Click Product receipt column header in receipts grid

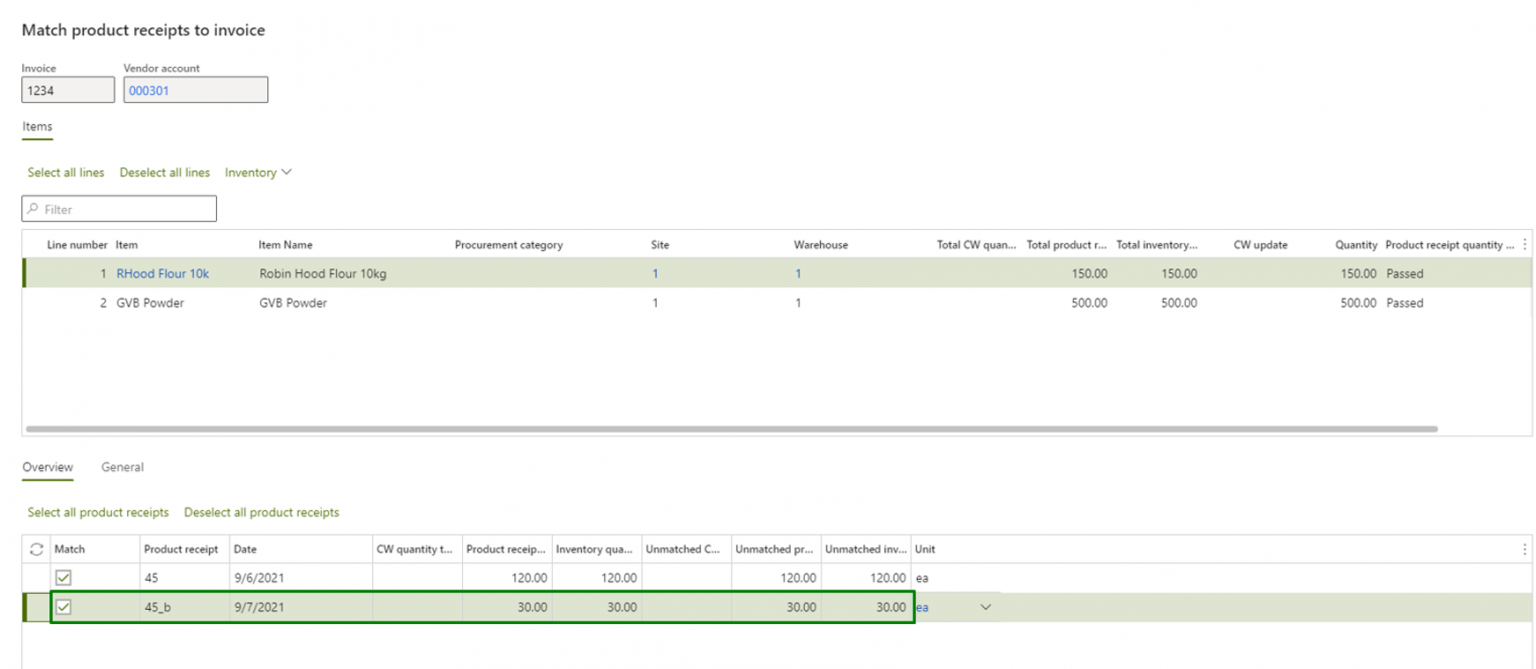point(181,549)
